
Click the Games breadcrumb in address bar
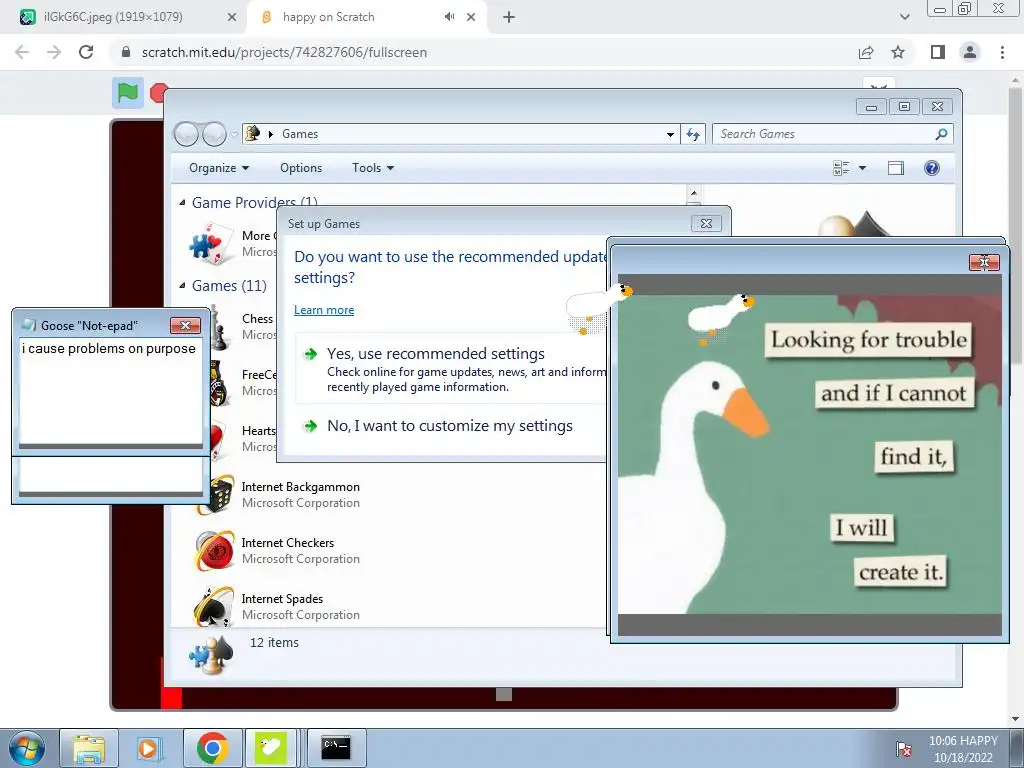pyautogui.click(x=300, y=134)
